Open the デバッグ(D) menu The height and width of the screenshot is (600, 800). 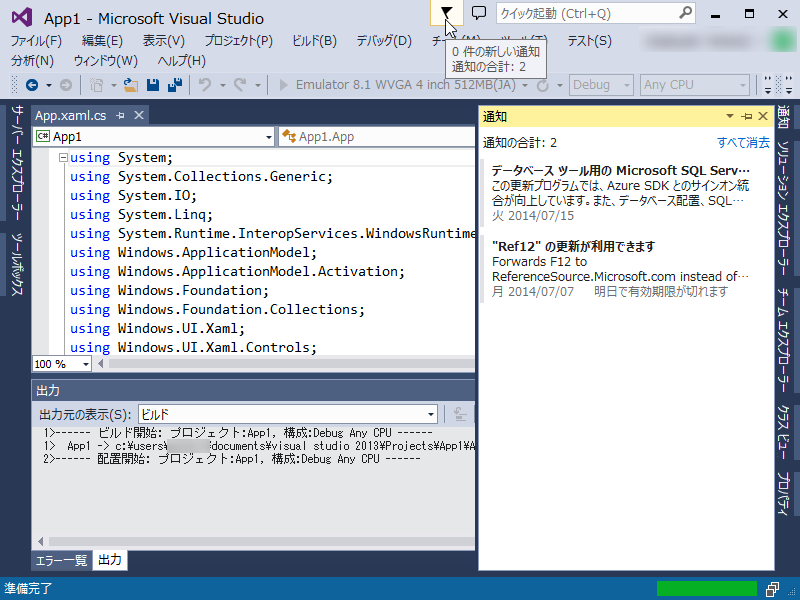(x=384, y=41)
